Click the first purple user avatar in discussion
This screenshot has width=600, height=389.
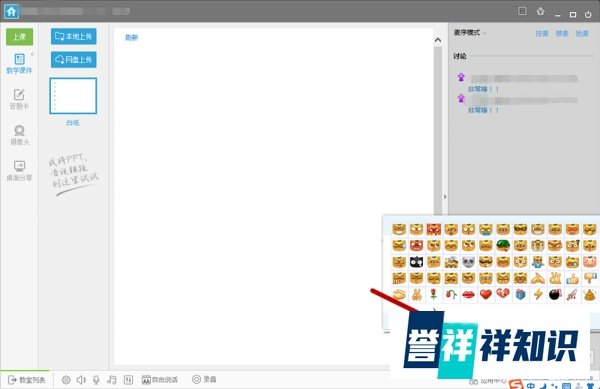click(461, 77)
